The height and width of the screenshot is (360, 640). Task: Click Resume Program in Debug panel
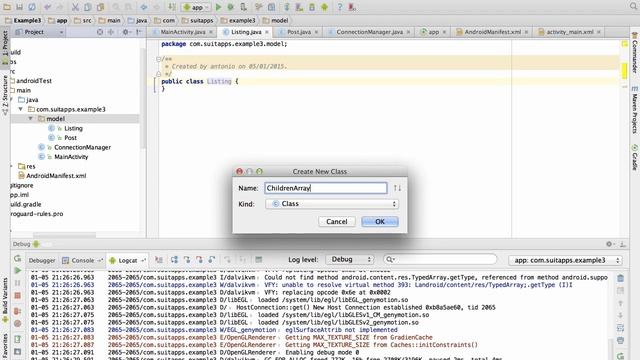coord(18,270)
